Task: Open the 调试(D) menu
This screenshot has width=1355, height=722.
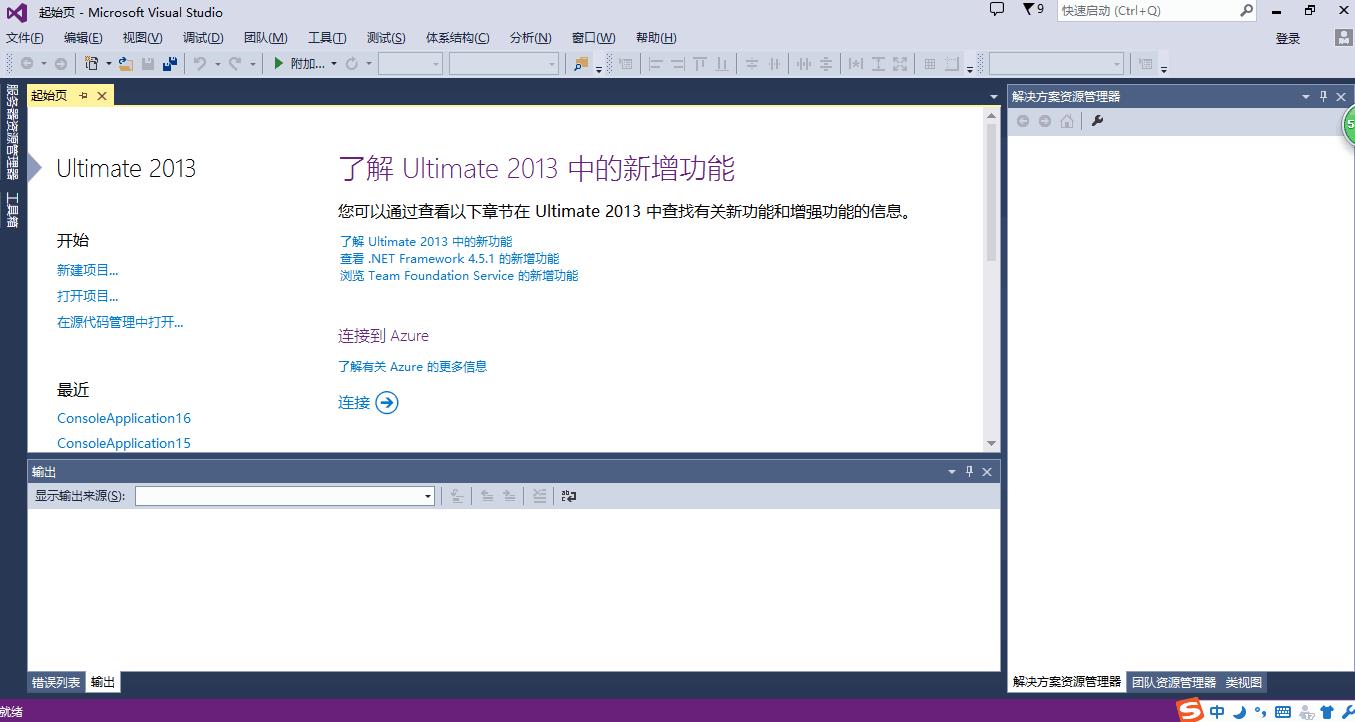Action: pos(203,38)
